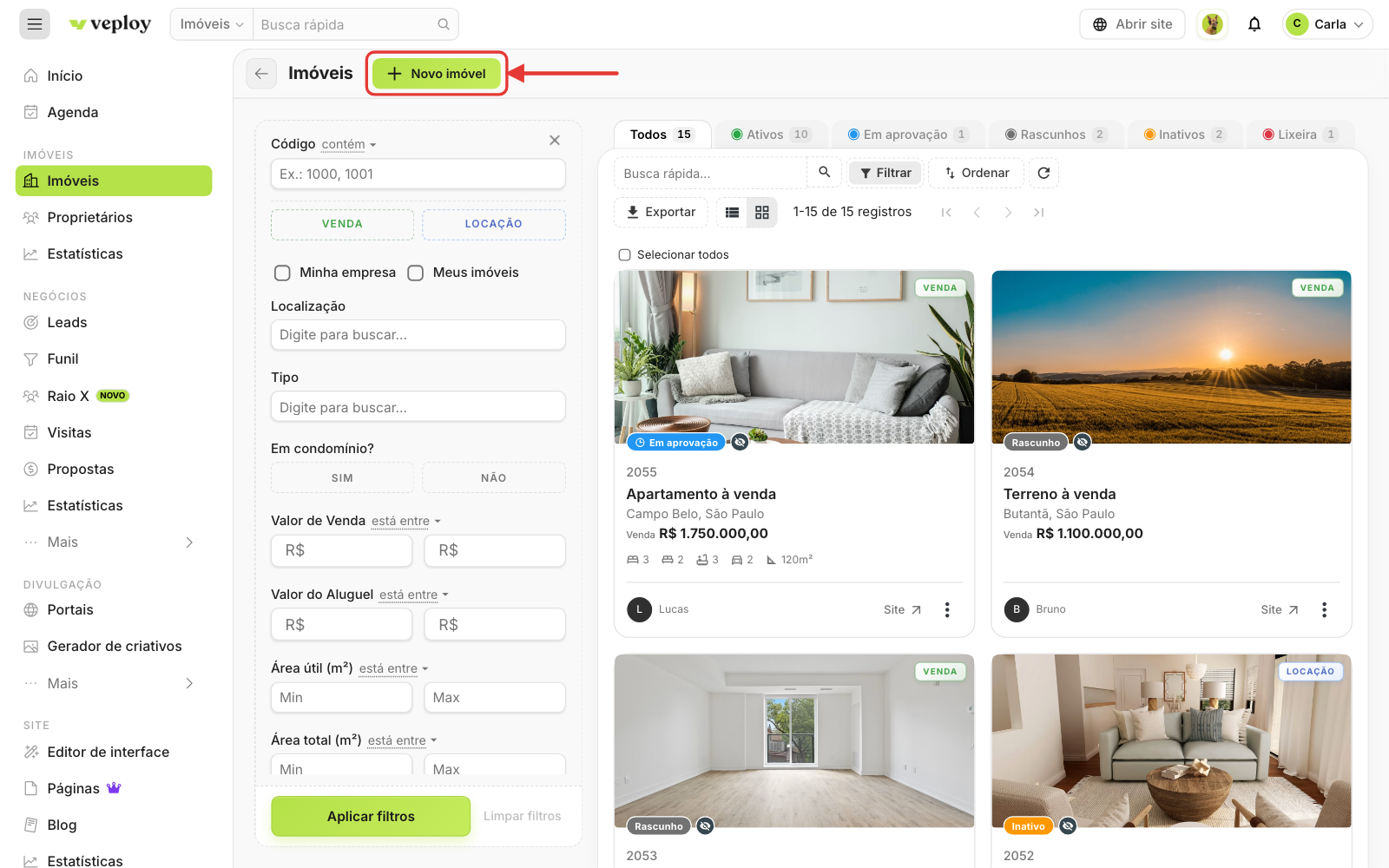Switch to the Rascunhos tab
1389x868 pixels.
tap(1056, 135)
